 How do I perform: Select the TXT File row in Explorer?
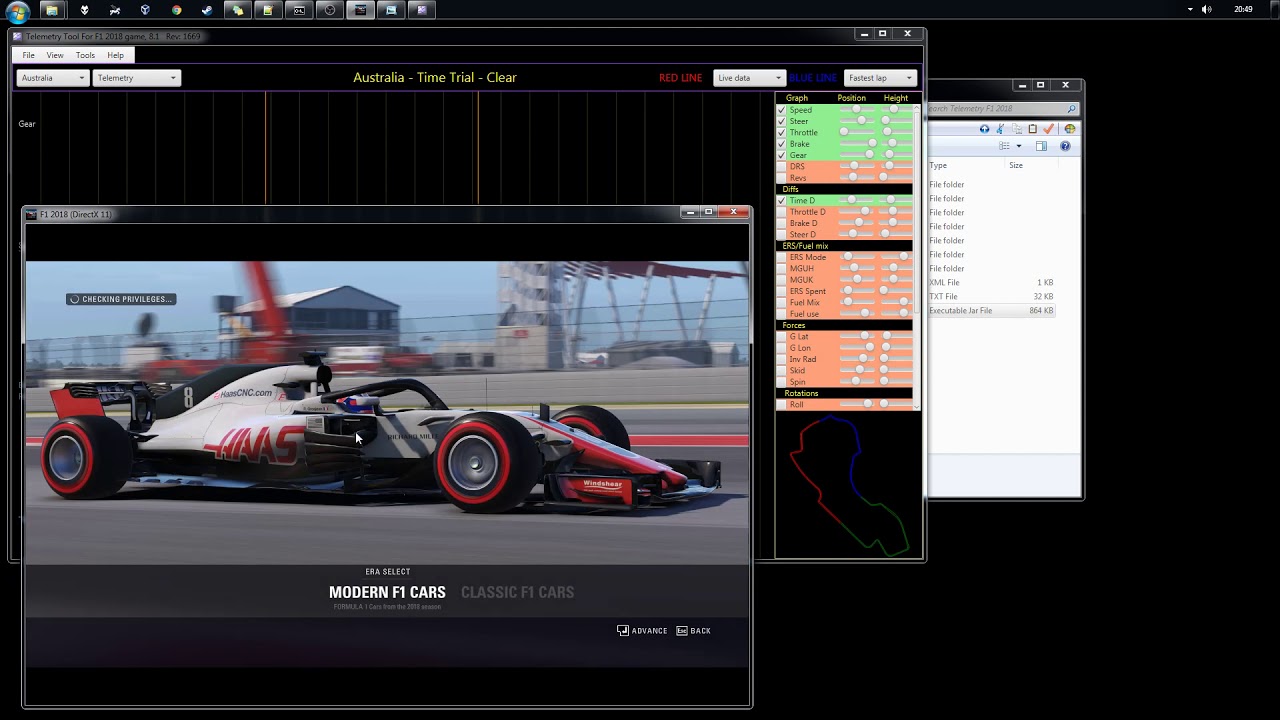[x=992, y=297]
